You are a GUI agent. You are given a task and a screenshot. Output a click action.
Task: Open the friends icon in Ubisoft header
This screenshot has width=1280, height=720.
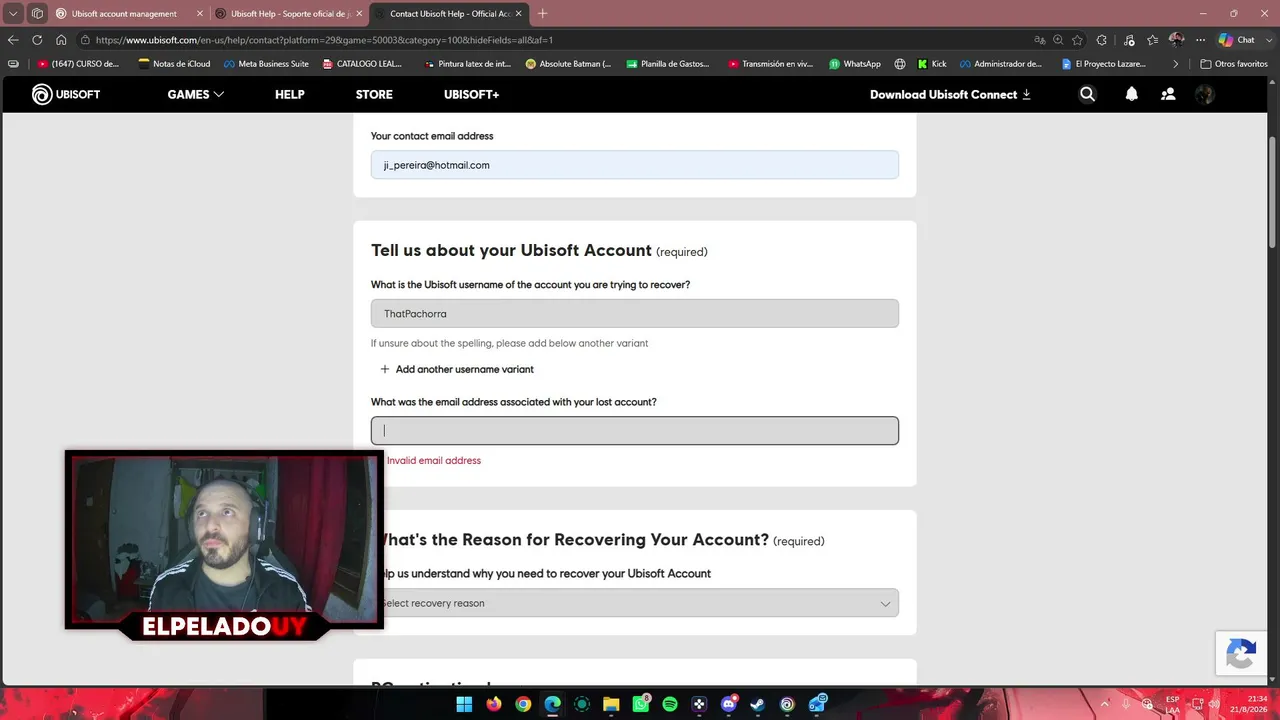pyautogui.click(x=1167, y=94)
